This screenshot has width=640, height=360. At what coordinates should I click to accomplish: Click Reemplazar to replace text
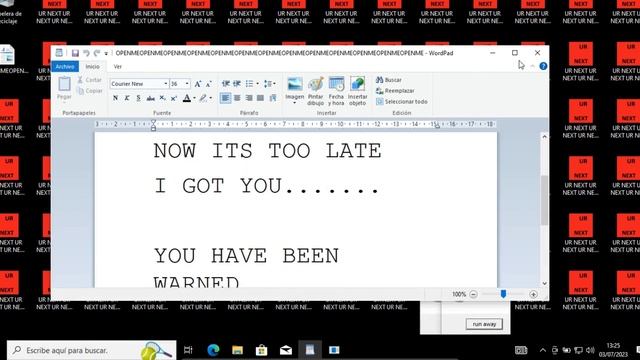[x=395, y=91]
